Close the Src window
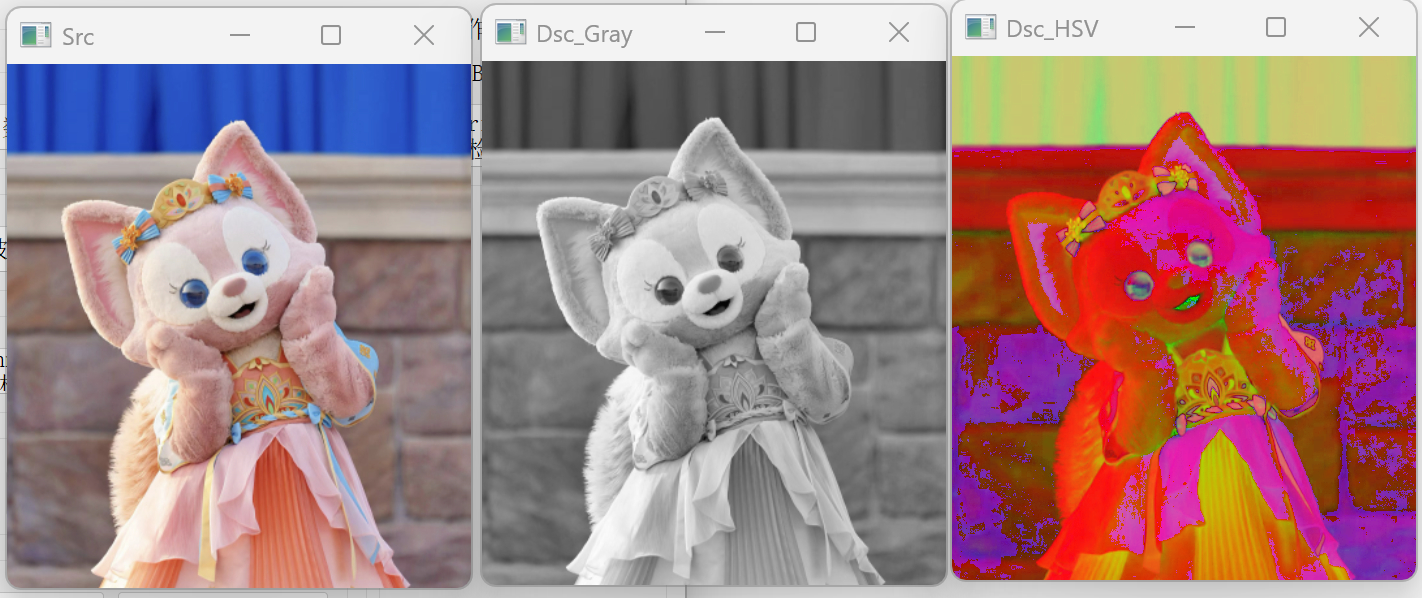Image resolution: width=1422 pixels, height=598 pixels. [424, 36]
